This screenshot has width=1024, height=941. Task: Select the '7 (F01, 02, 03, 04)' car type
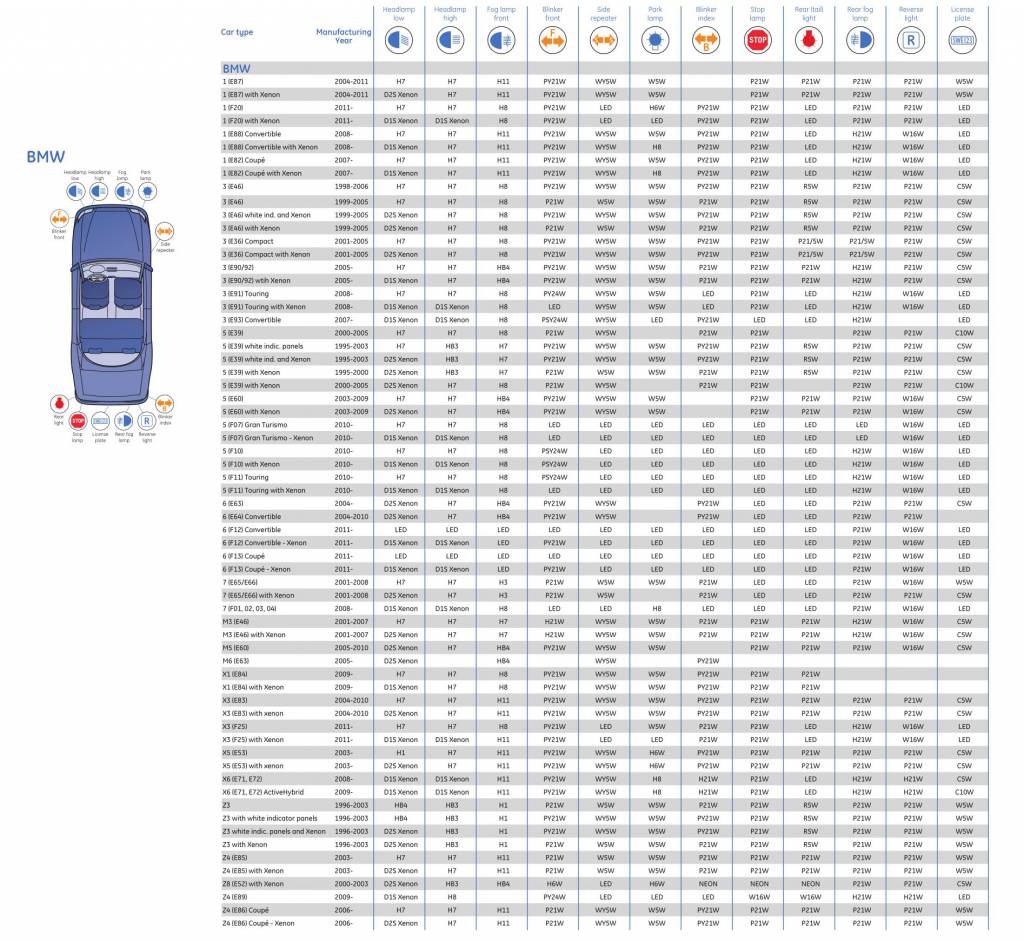249,609
